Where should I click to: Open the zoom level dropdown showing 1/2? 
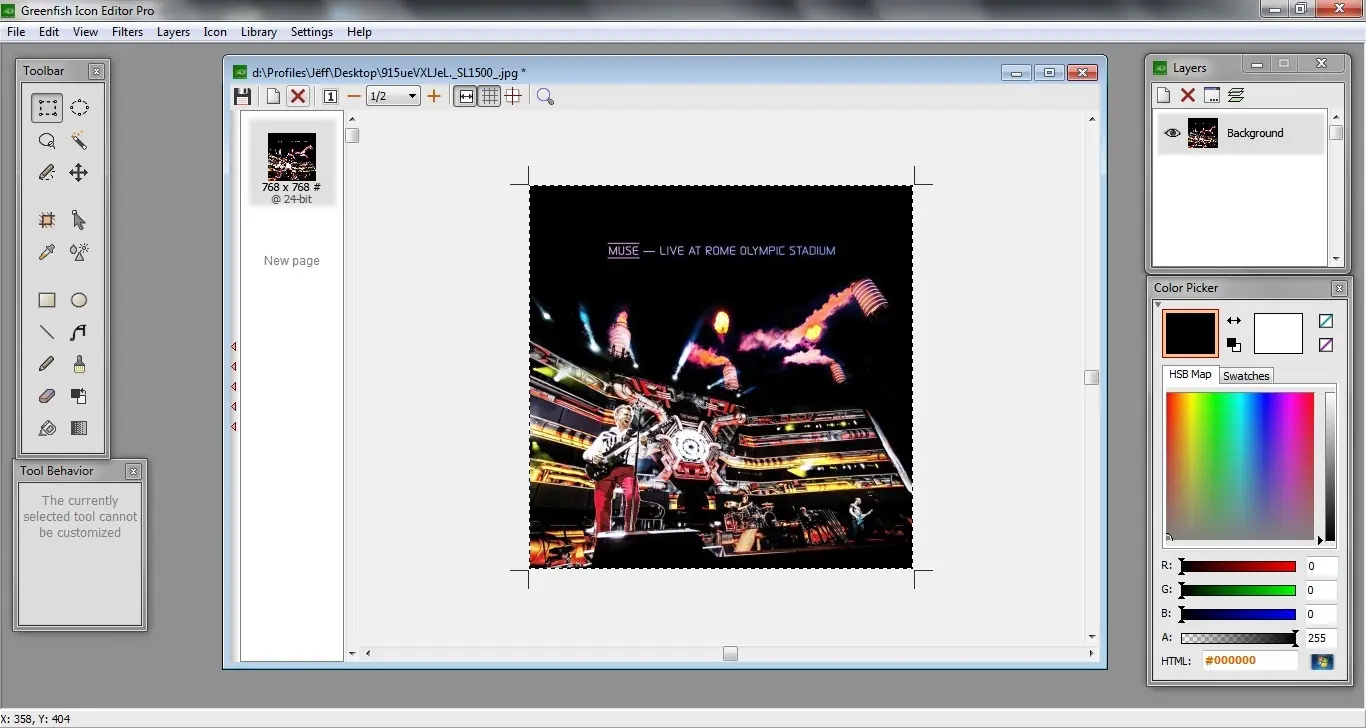click(x=393, y=96)
